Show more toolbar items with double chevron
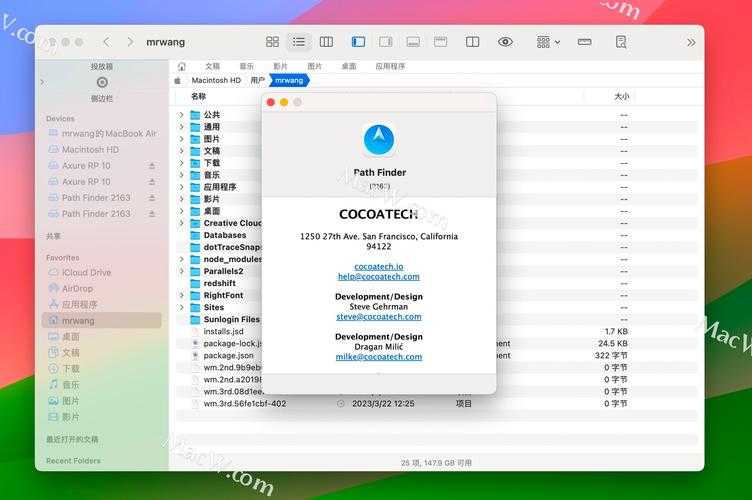Viewport: 752px width, 500px height. coord(691,43)
